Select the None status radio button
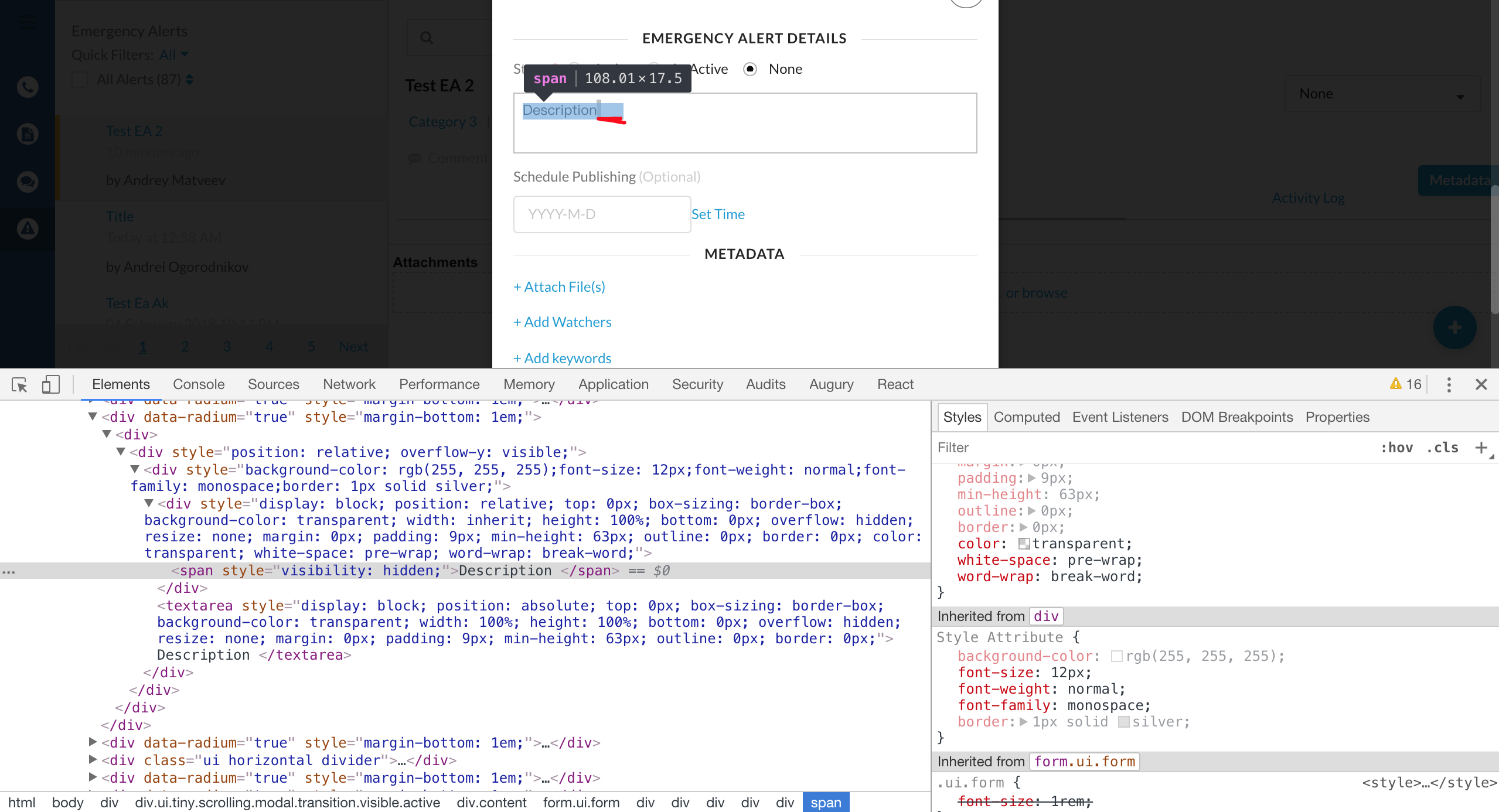Screen dimensions: 1499x812 pos(750,69)
